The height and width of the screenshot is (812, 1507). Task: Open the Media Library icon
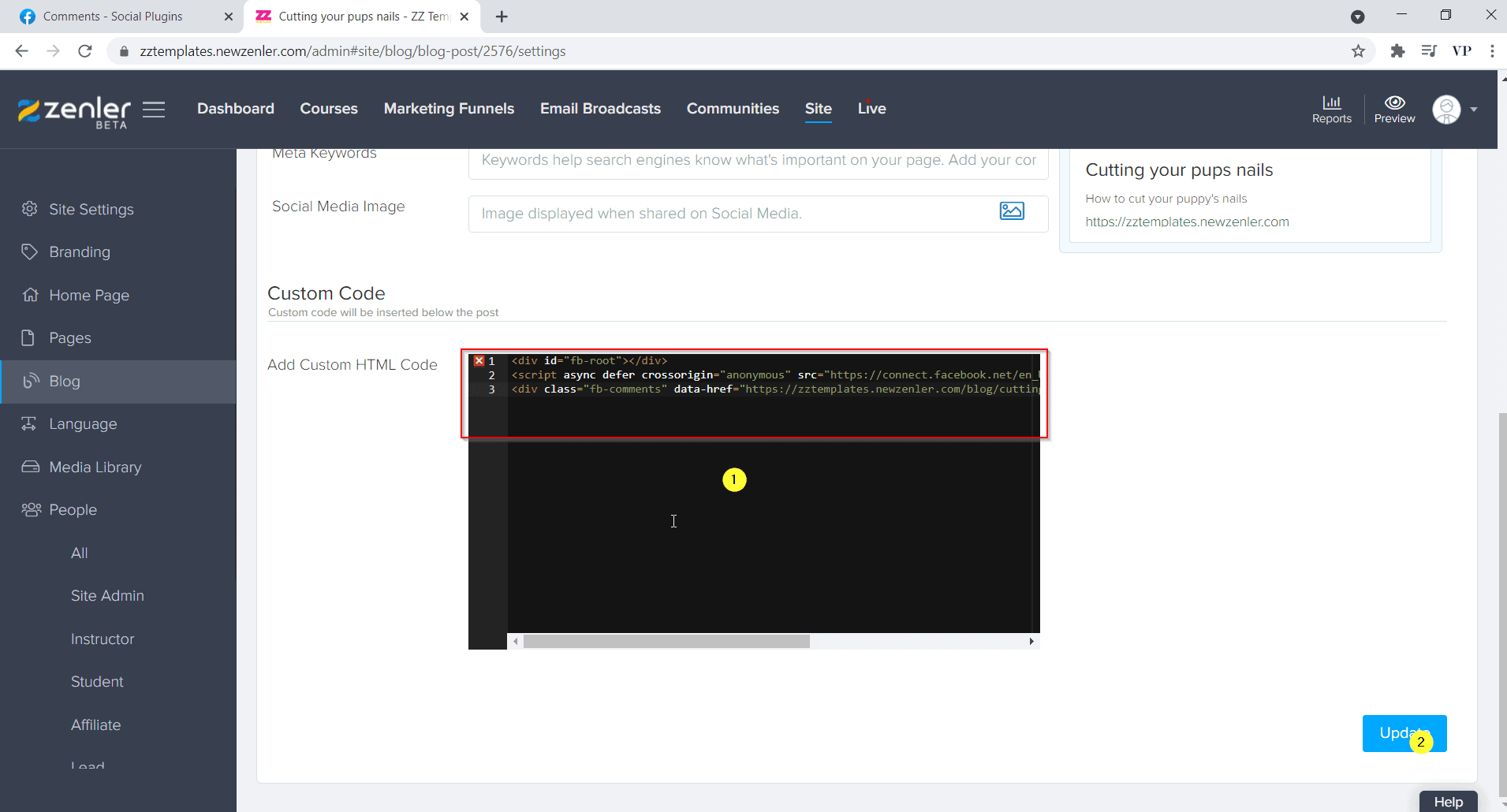(x=29, y=467)
